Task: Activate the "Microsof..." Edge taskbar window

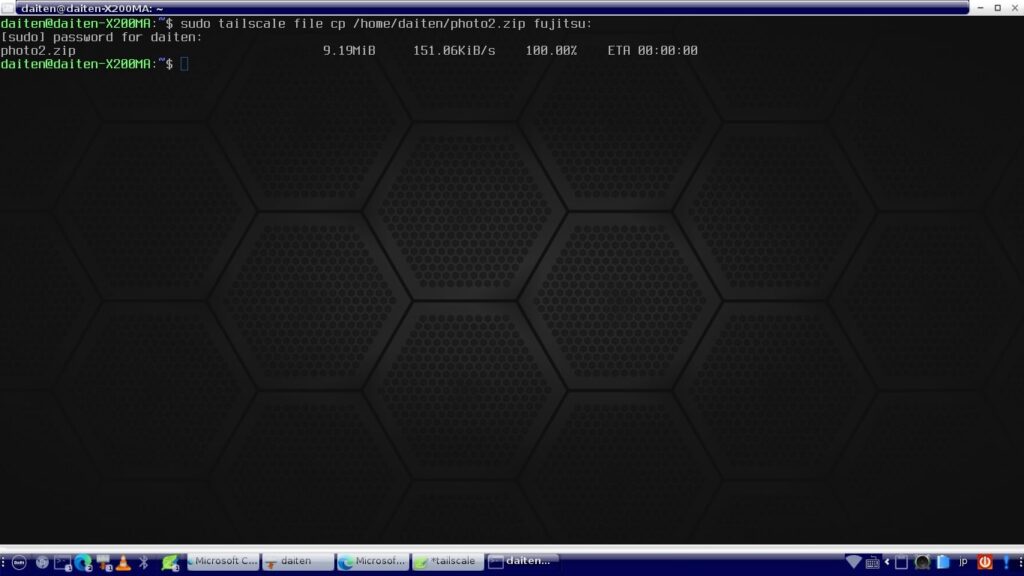Action: click(x=372, y=562)
